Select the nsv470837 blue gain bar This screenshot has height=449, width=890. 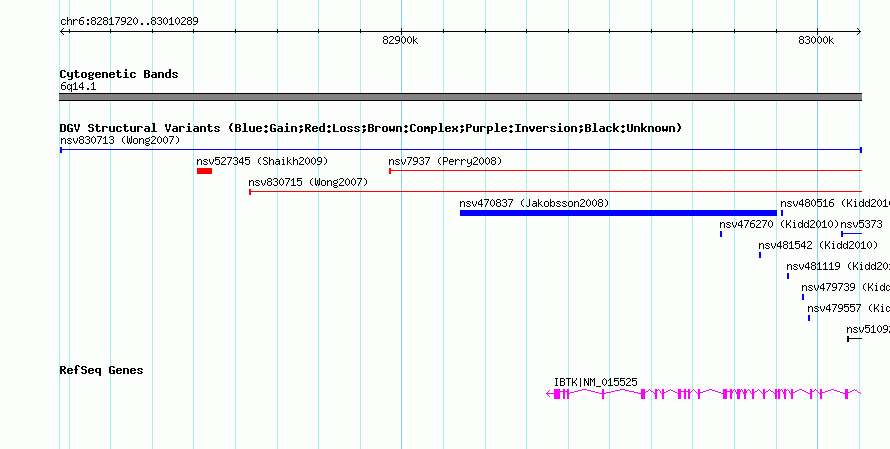[618, 213]
